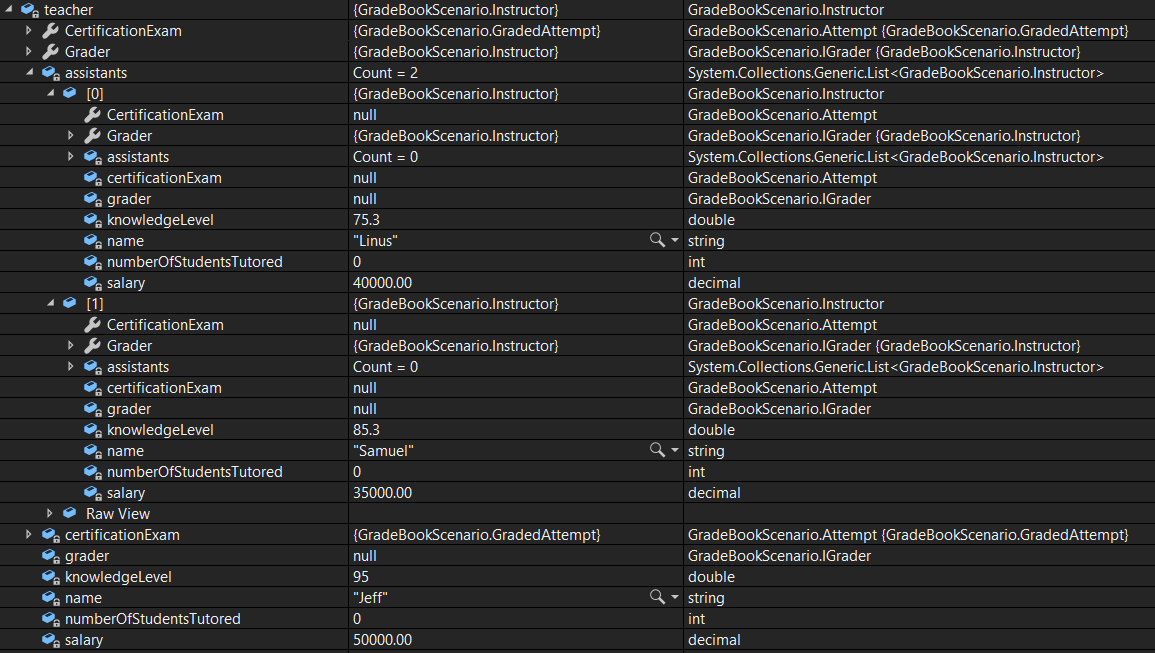Expand the Grader property under element [1]

pos(71,346)
